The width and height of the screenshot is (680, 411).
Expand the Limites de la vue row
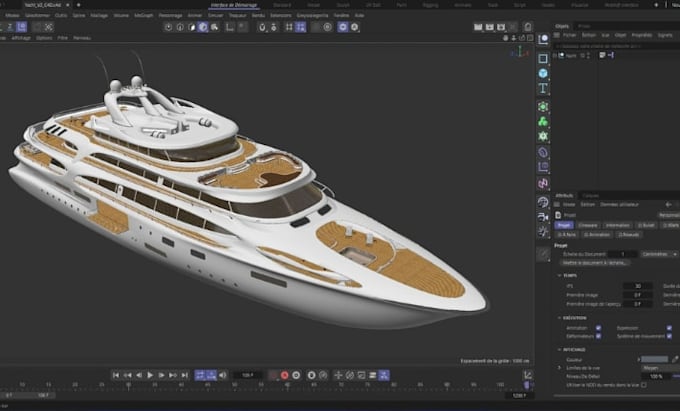(x=559, y=368)
